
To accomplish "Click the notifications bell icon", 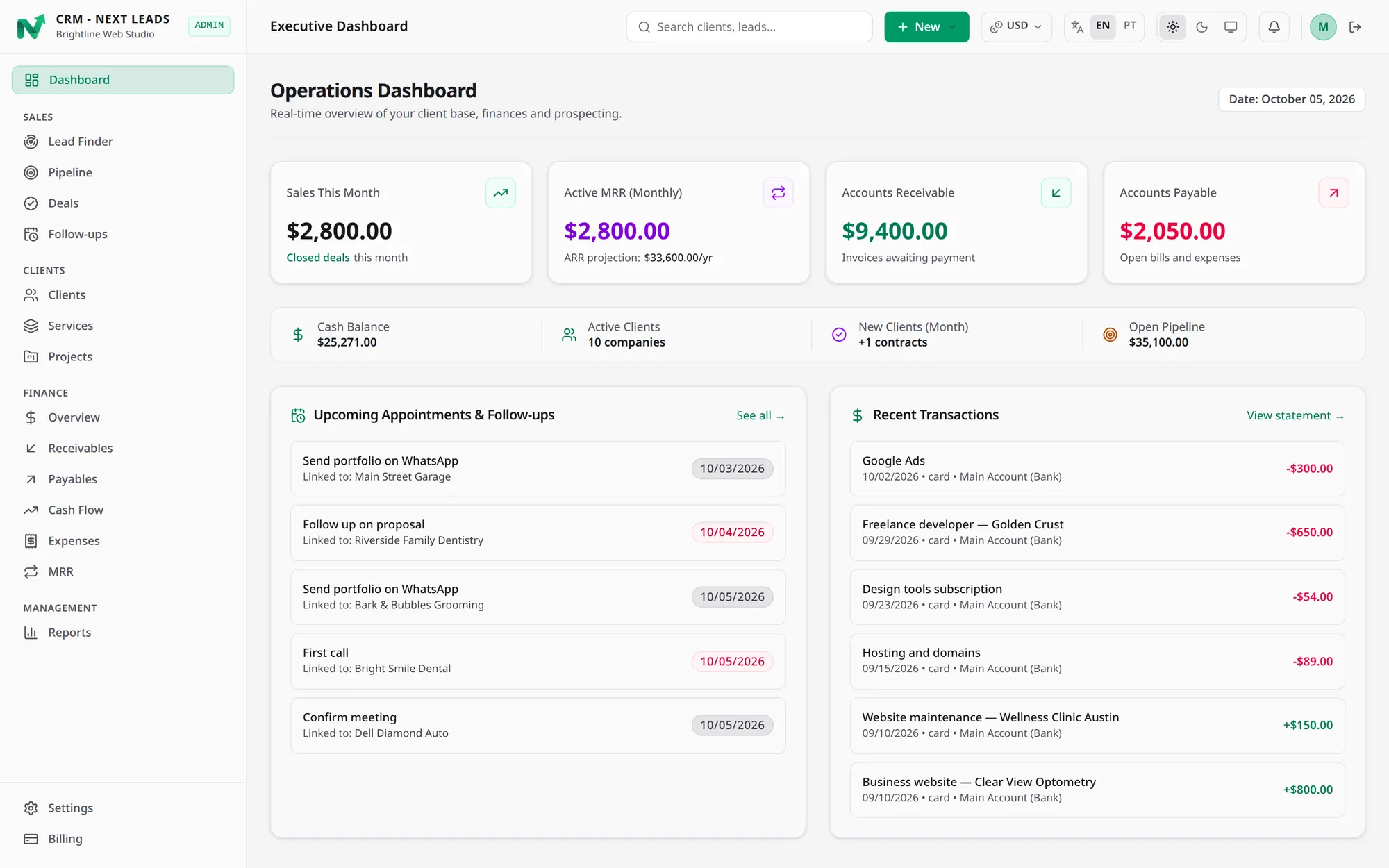I will 1274,27.
